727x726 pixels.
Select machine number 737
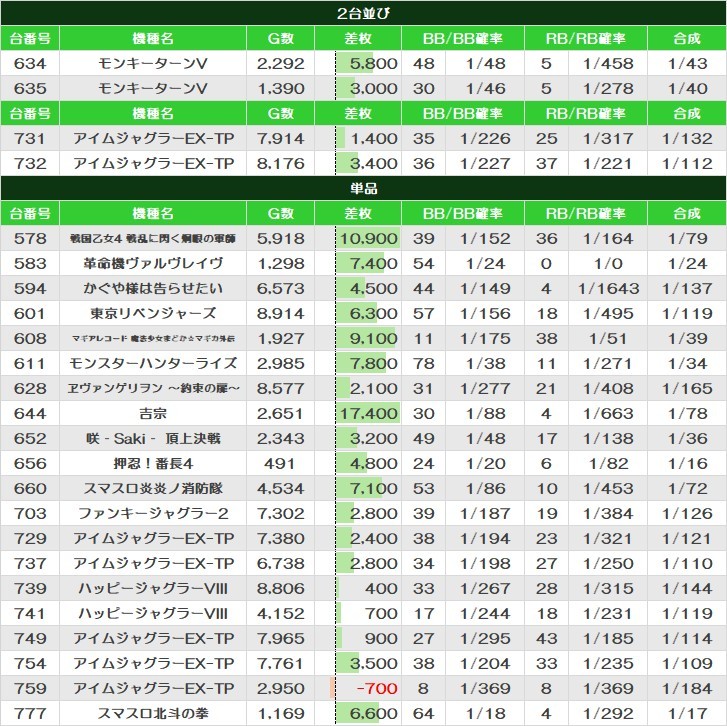[30, 564]
